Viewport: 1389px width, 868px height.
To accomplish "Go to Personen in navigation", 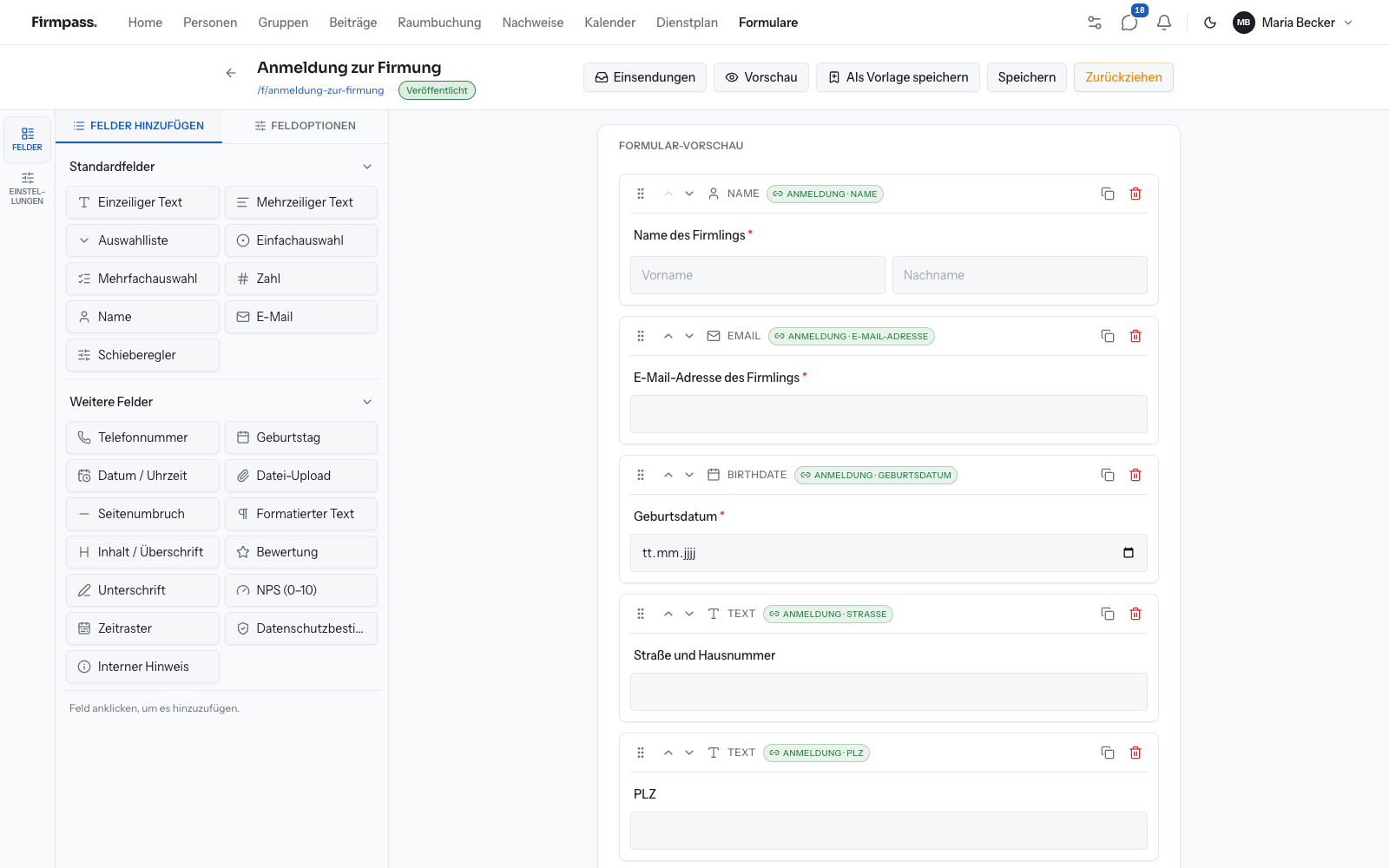I will [210, 23].
